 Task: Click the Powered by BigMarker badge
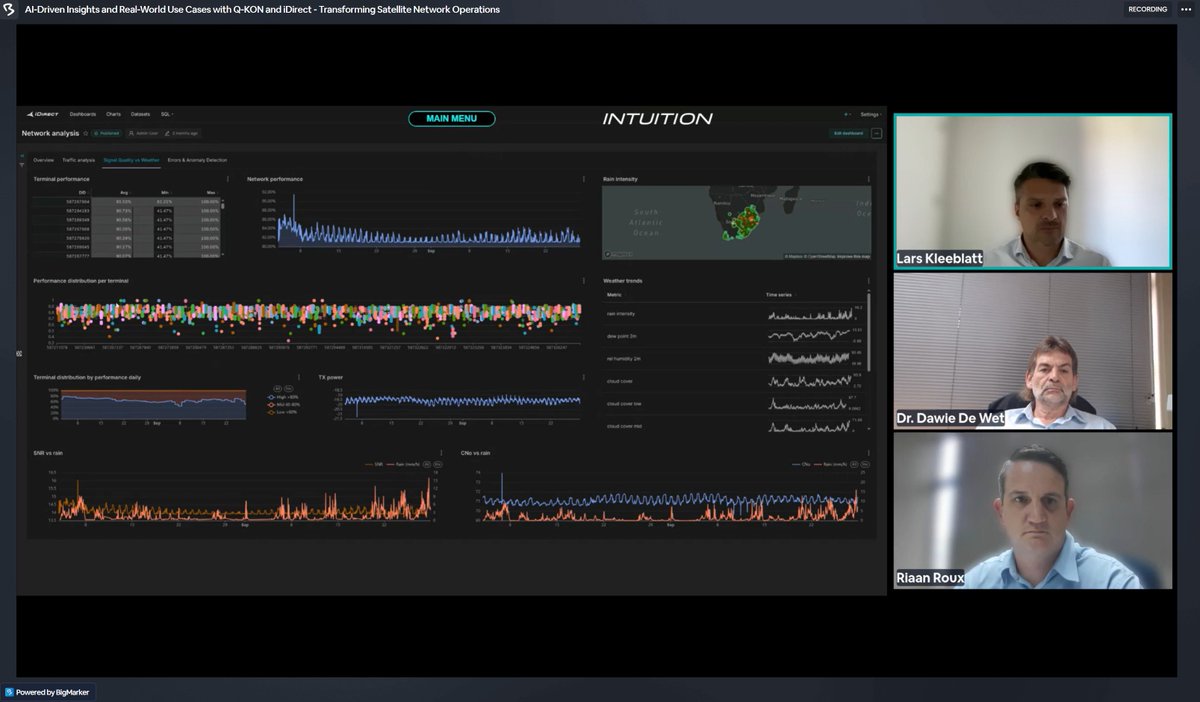(49, 692)
